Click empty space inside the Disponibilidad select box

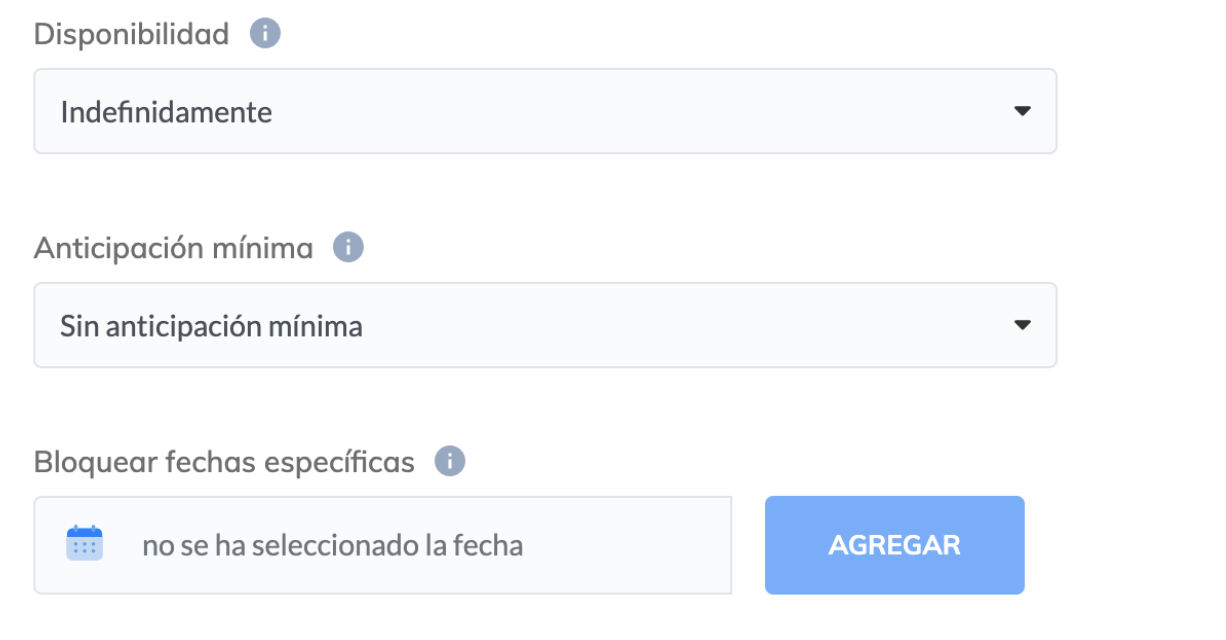click(650, 111)
